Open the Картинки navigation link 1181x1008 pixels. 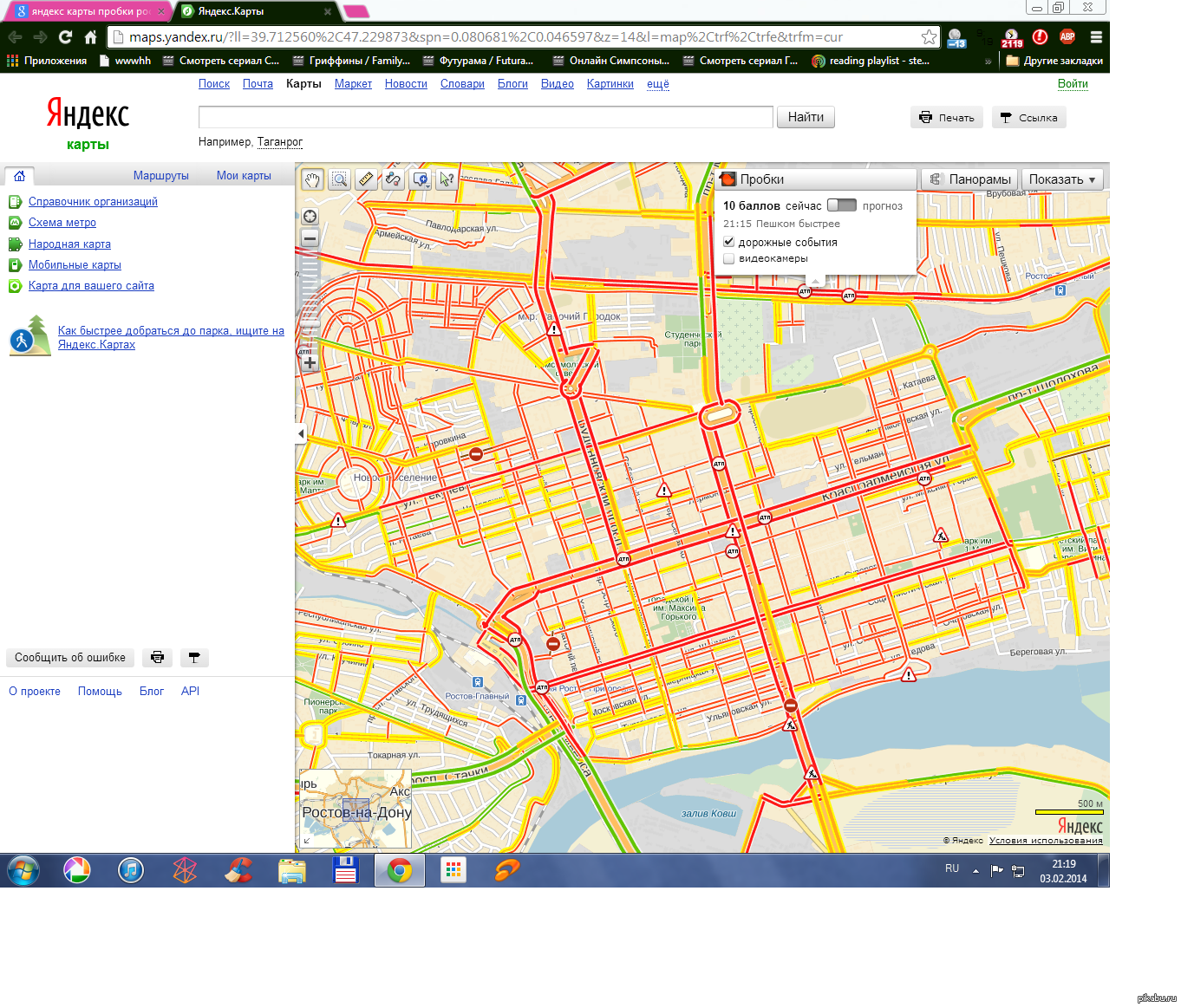pyautogui.click(x=610, y=84)
